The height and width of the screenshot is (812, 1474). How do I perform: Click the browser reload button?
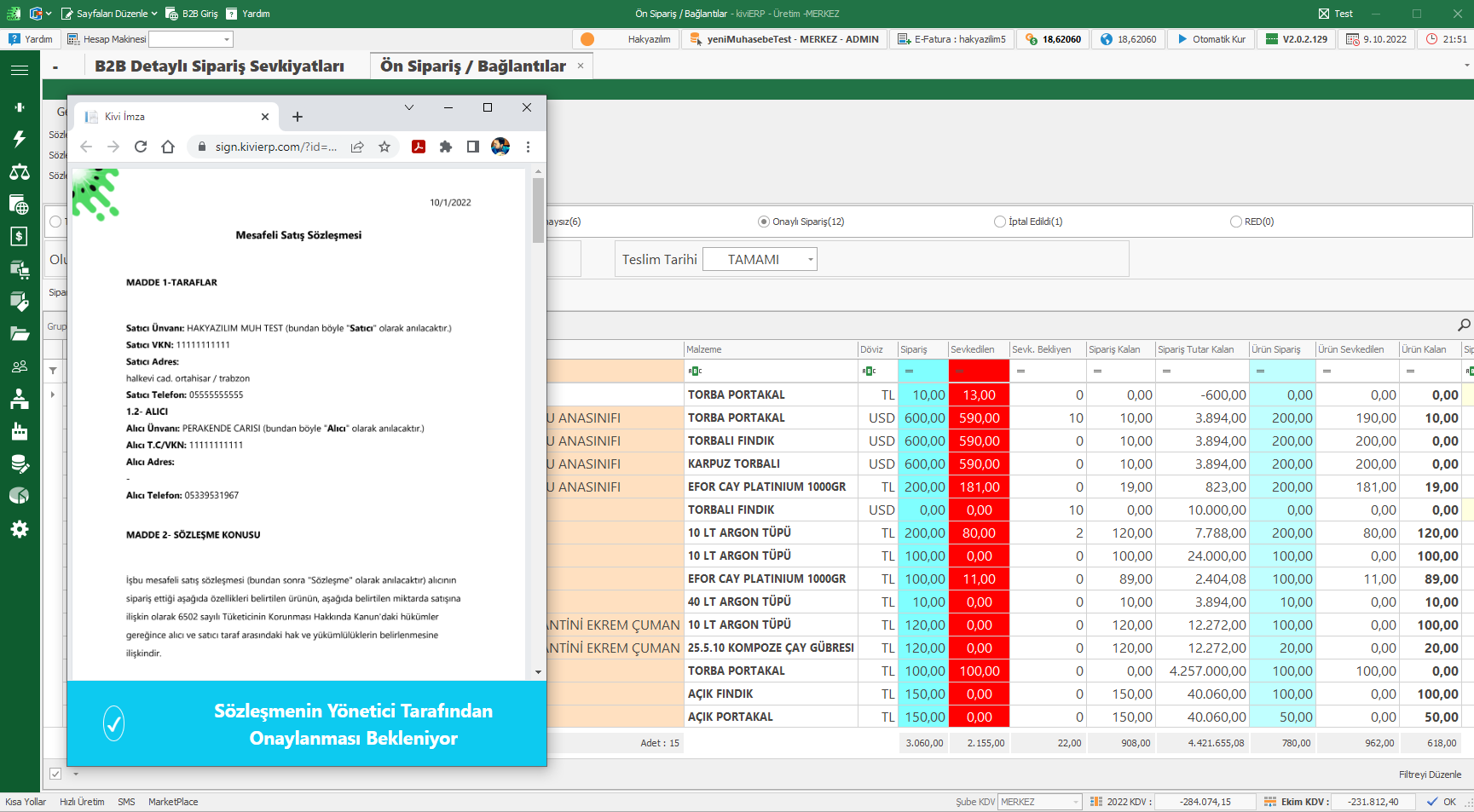coord(141,147)
